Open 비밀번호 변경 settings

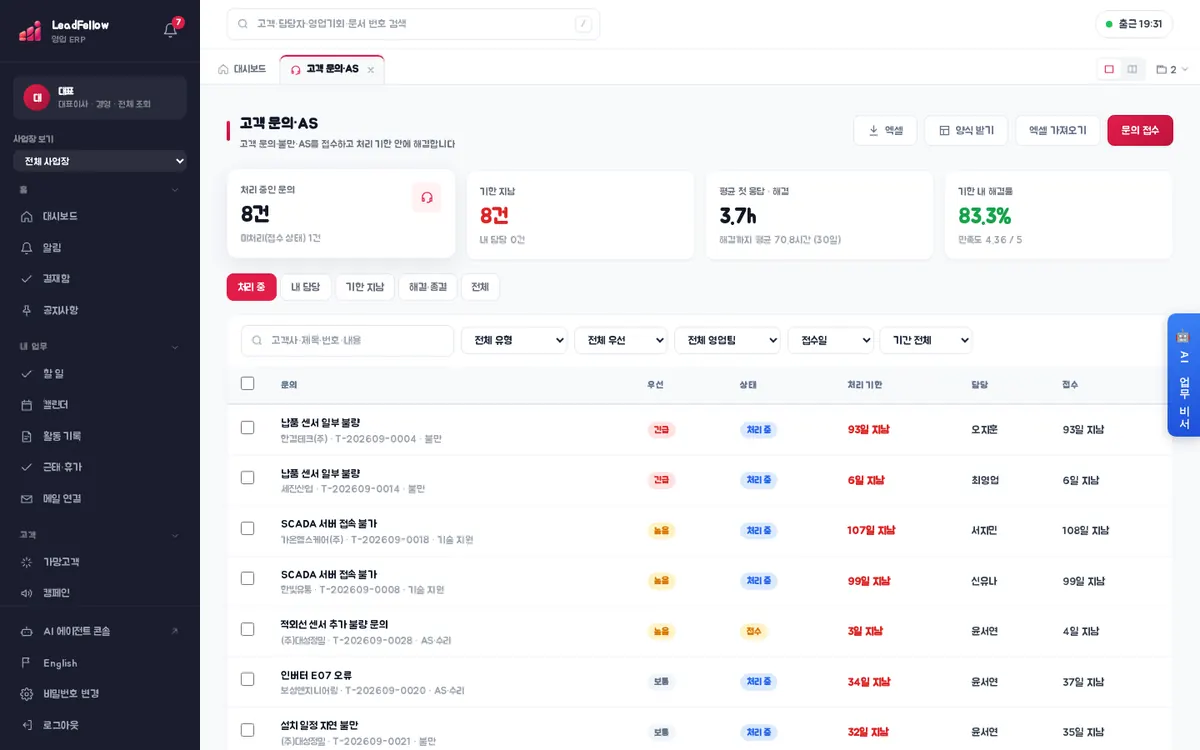(100, 694)
